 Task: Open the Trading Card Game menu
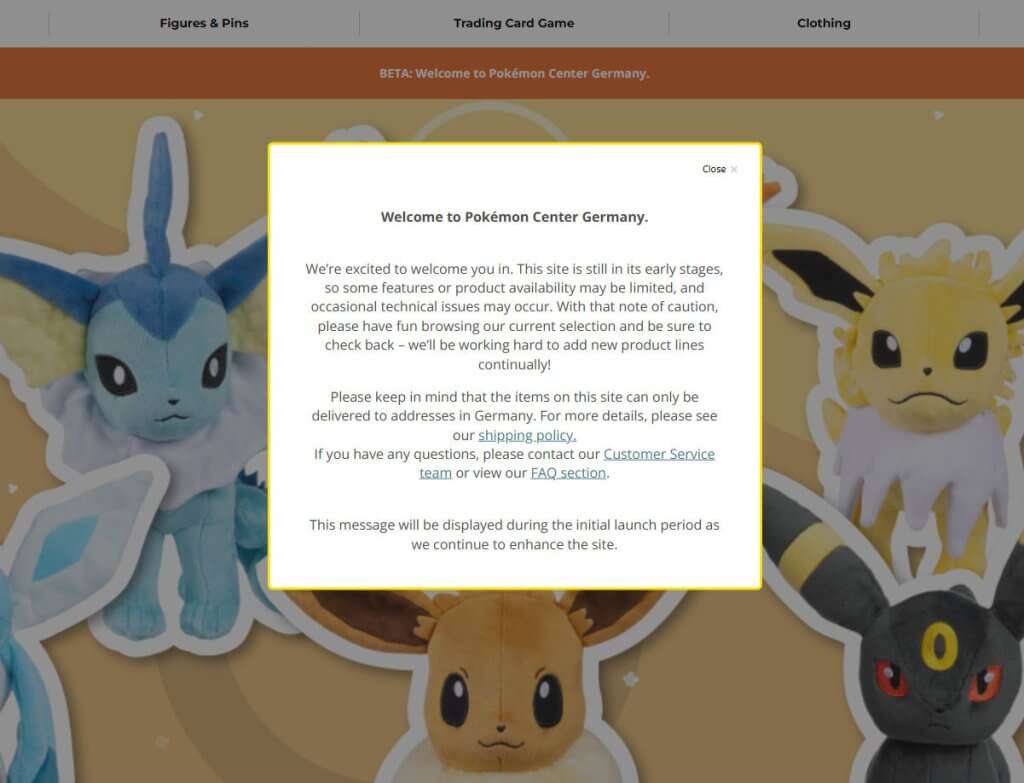(x=514, y=23)
